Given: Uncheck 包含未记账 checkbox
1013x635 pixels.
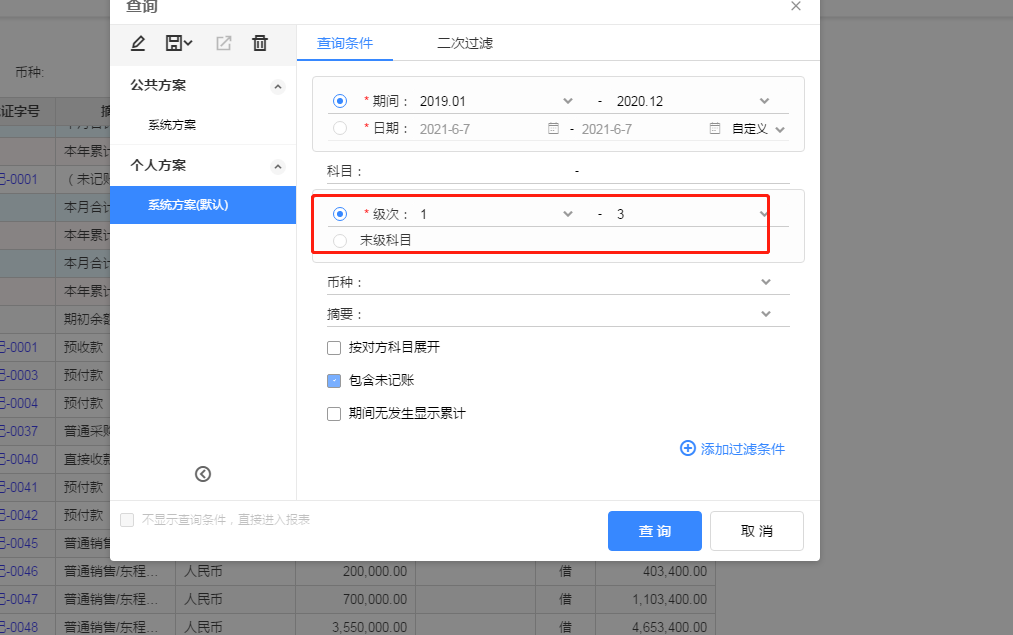Looking at the screenshot, I should pyautogui.click(x=334, y=381).
